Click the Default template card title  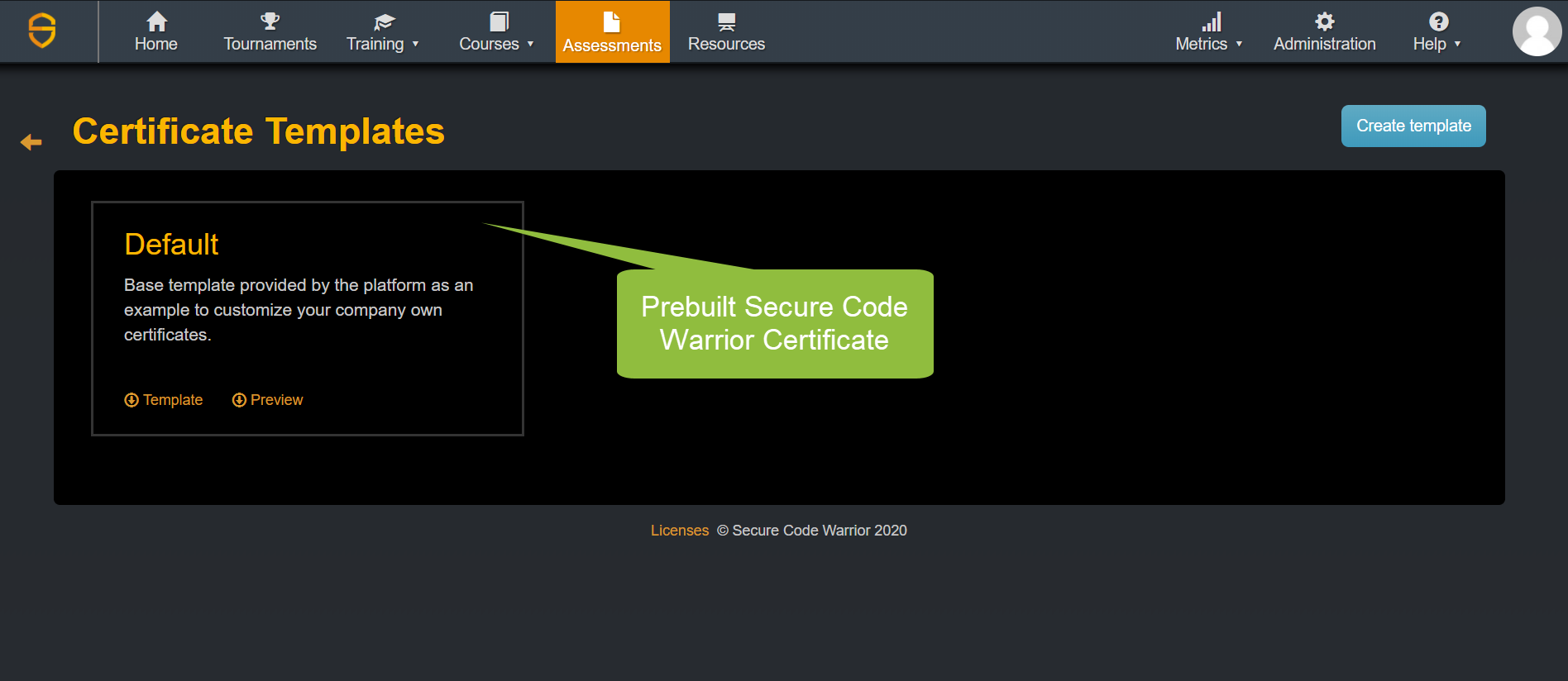tap(171, 245)
